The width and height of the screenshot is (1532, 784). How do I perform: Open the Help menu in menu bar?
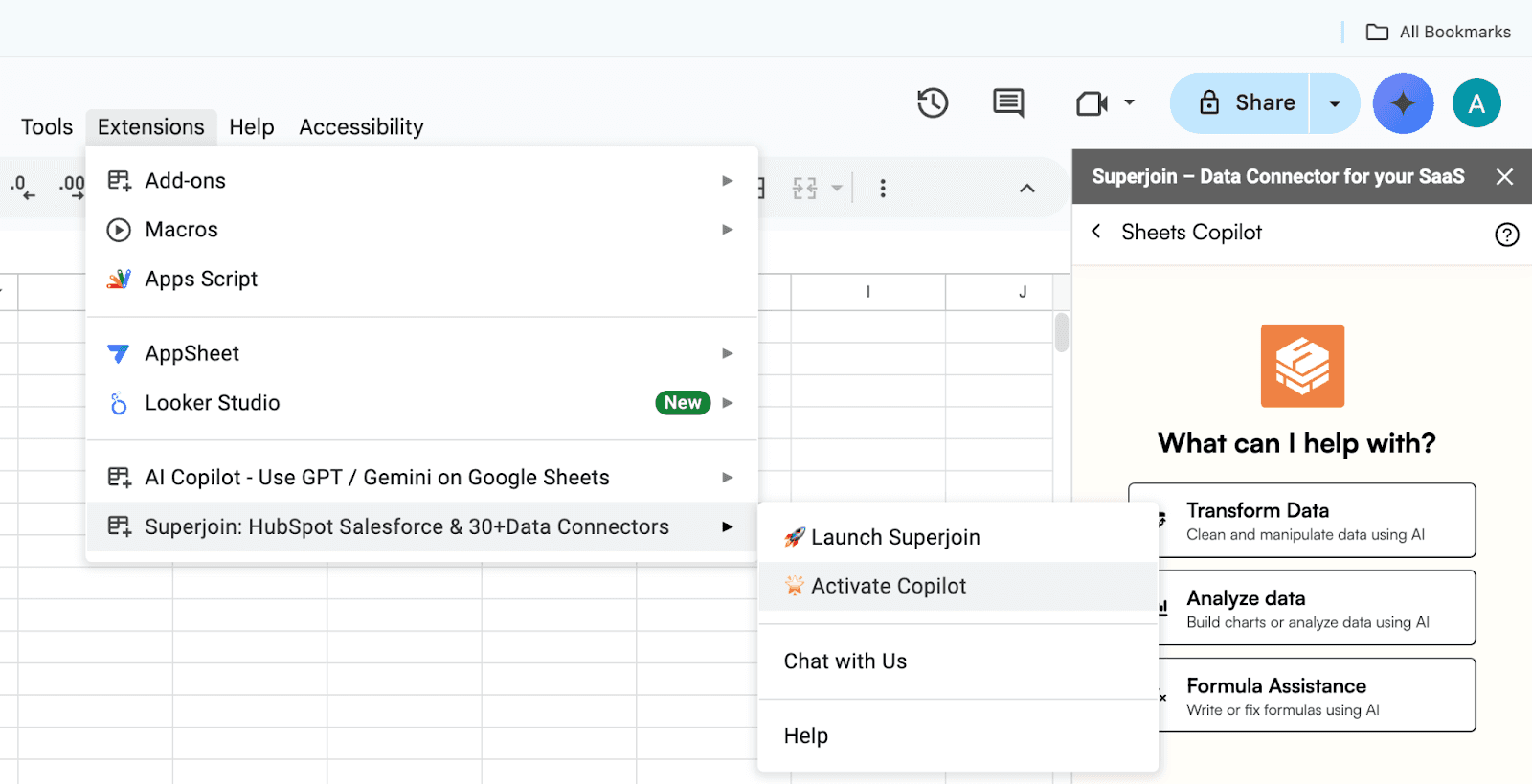pyautogui.click(x=252, y=127)
